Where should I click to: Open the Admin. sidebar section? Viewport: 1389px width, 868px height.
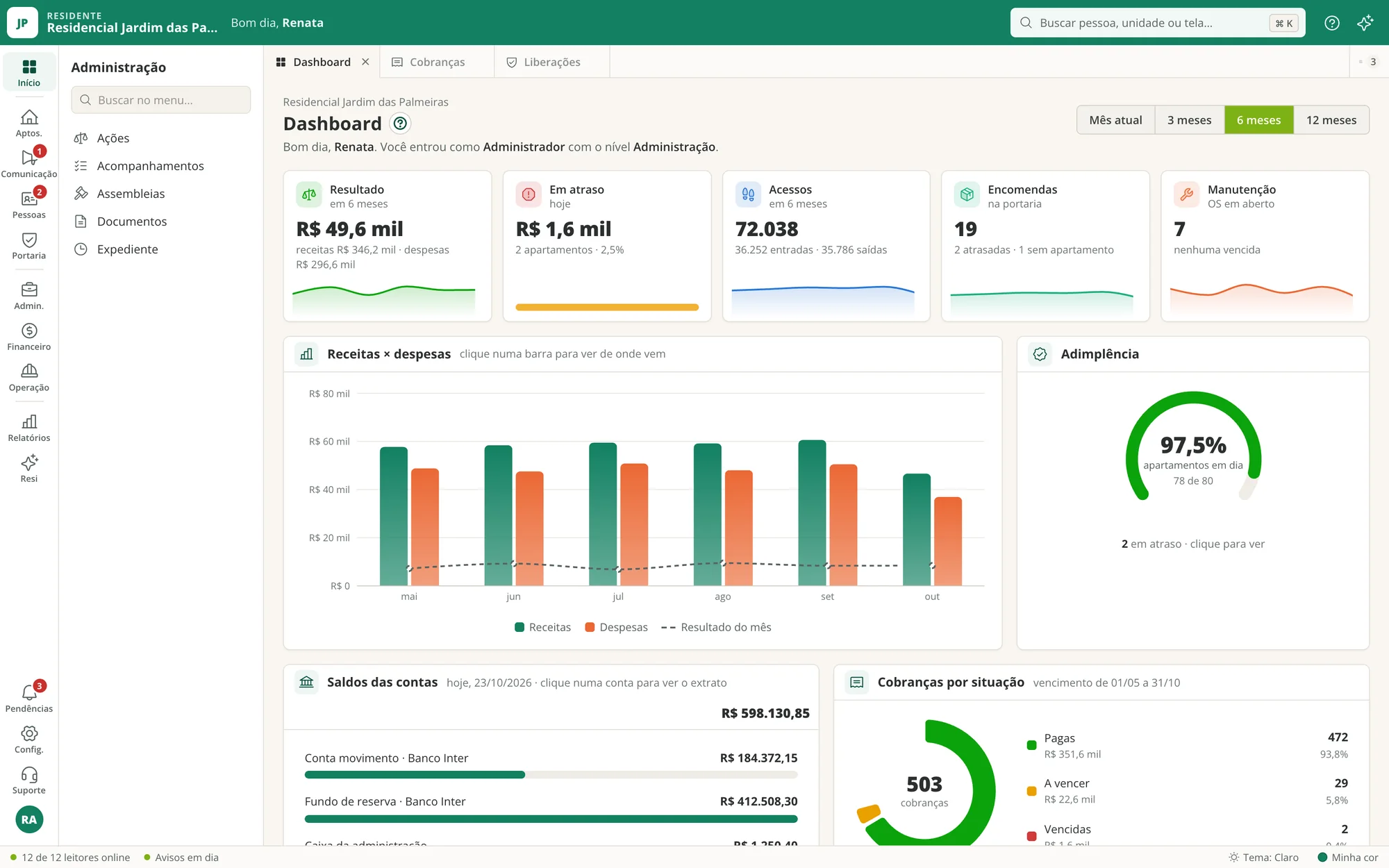(x=28, y=296)
